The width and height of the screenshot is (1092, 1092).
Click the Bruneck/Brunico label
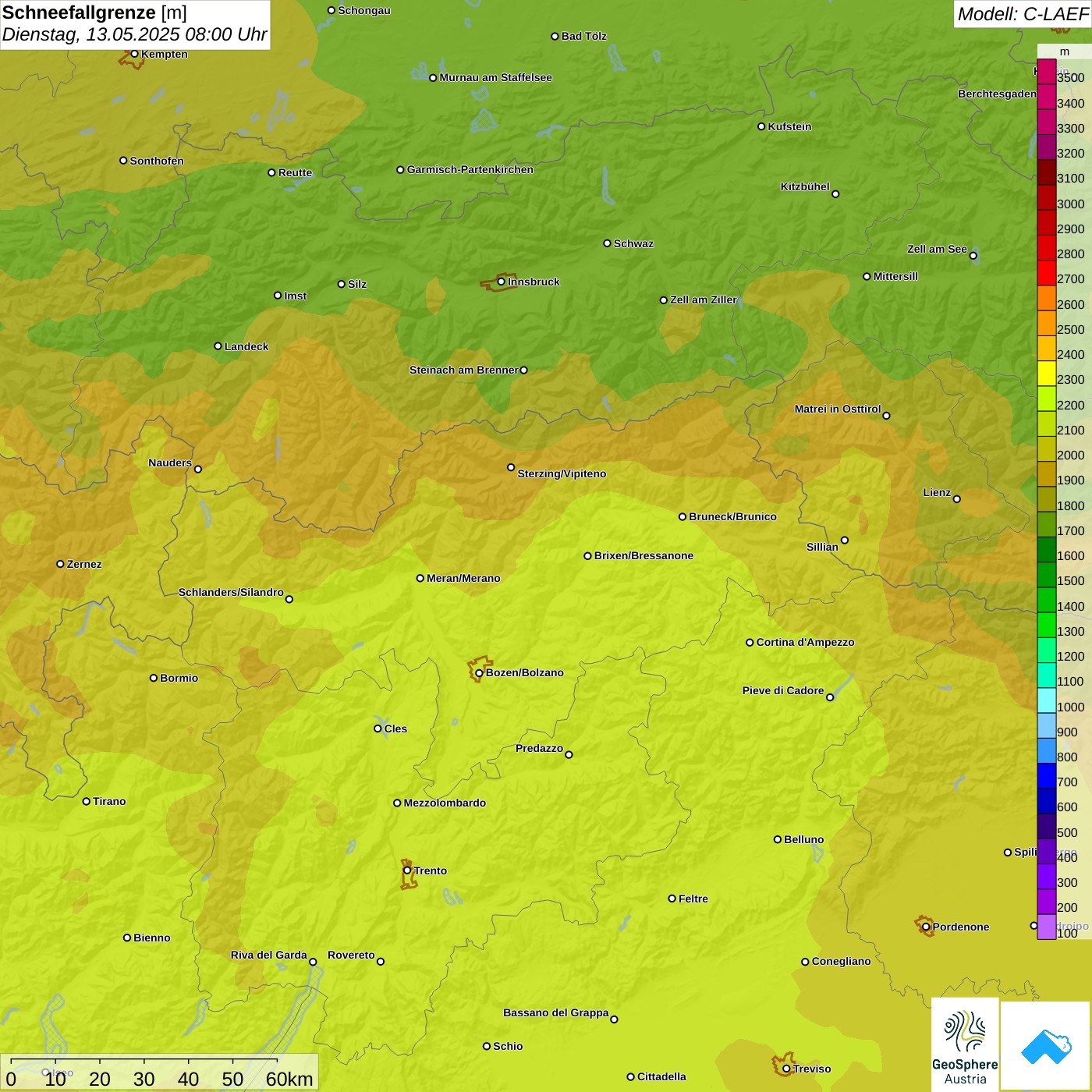732,516
